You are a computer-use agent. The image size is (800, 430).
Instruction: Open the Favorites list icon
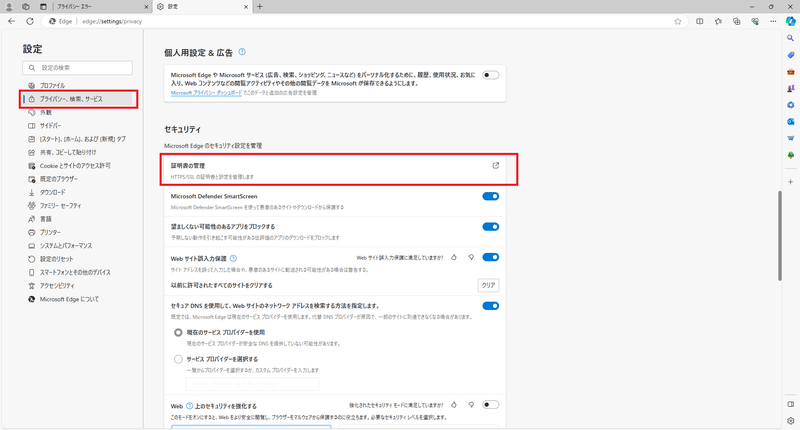(x=718, y=21)
